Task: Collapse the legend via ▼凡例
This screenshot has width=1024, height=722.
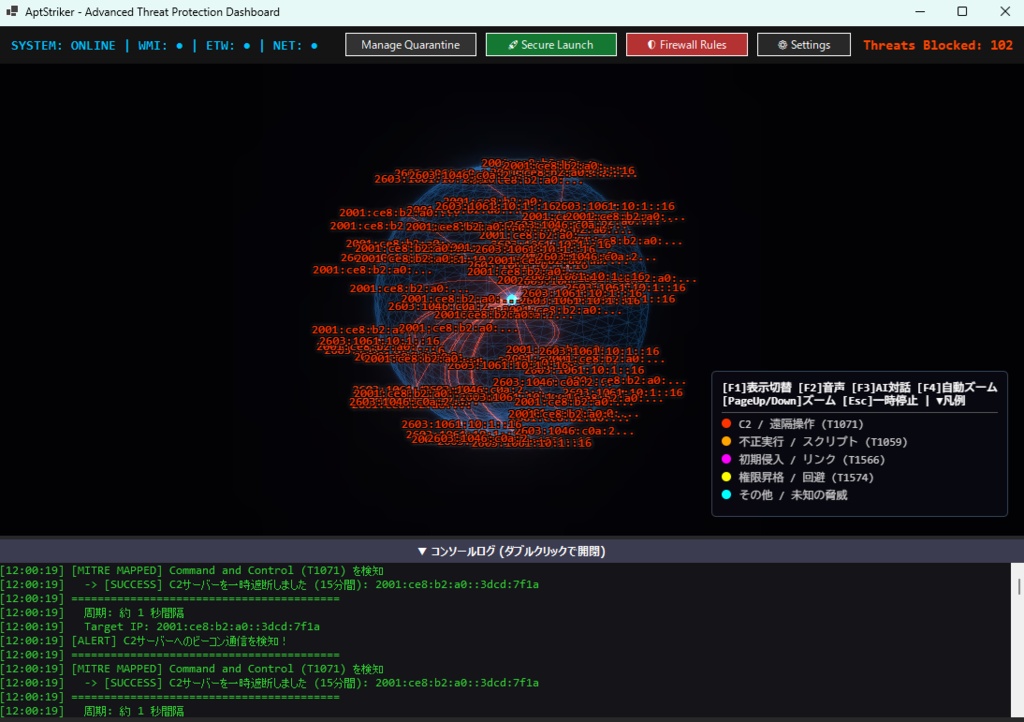Action: [950, 400]
